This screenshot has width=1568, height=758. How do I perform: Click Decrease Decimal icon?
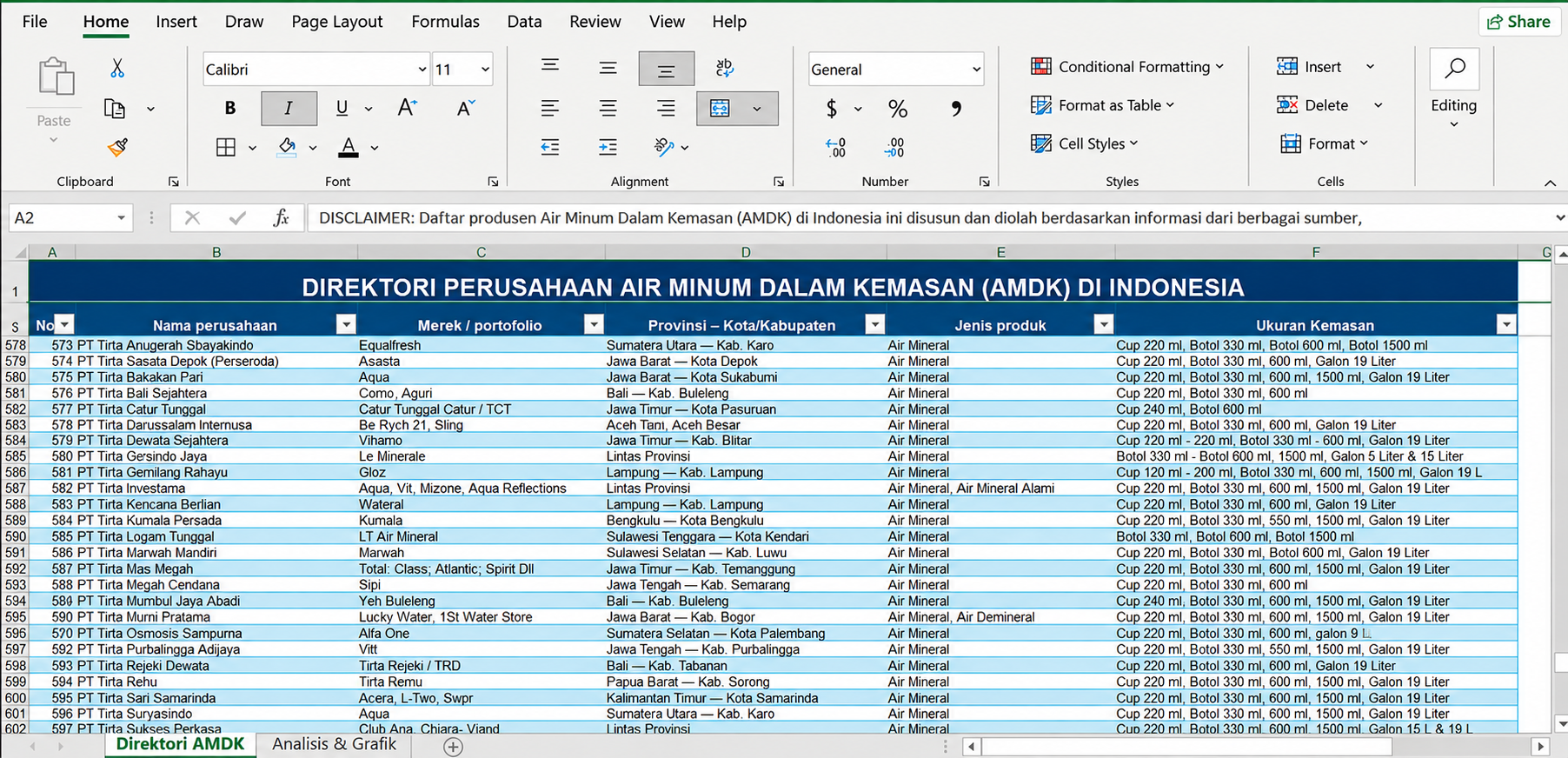click(894, 148)
